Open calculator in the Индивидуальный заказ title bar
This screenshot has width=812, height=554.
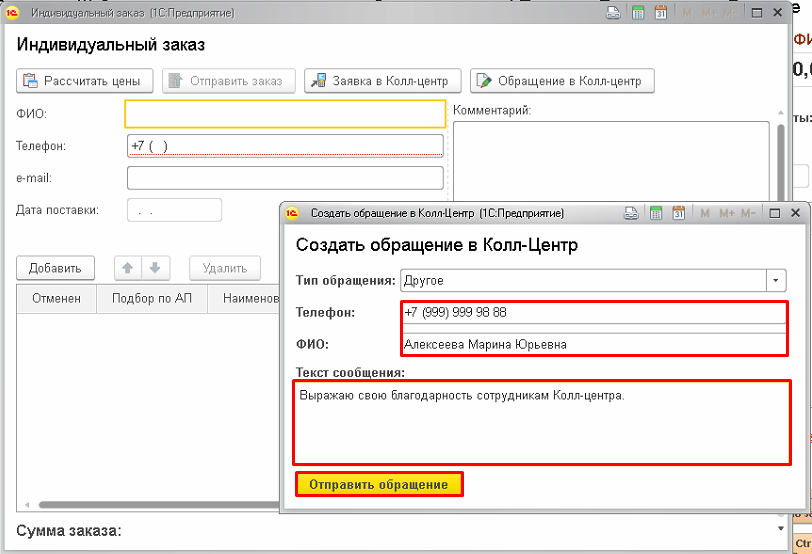[x=638, y=13]
